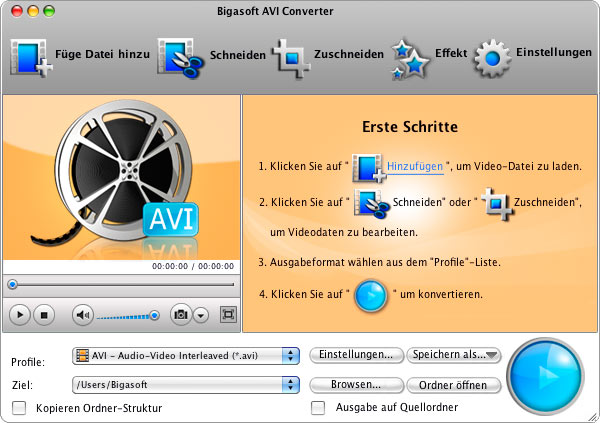
Task: Select the Zuschneiden crop tool icon
Action: click(291, 58)
